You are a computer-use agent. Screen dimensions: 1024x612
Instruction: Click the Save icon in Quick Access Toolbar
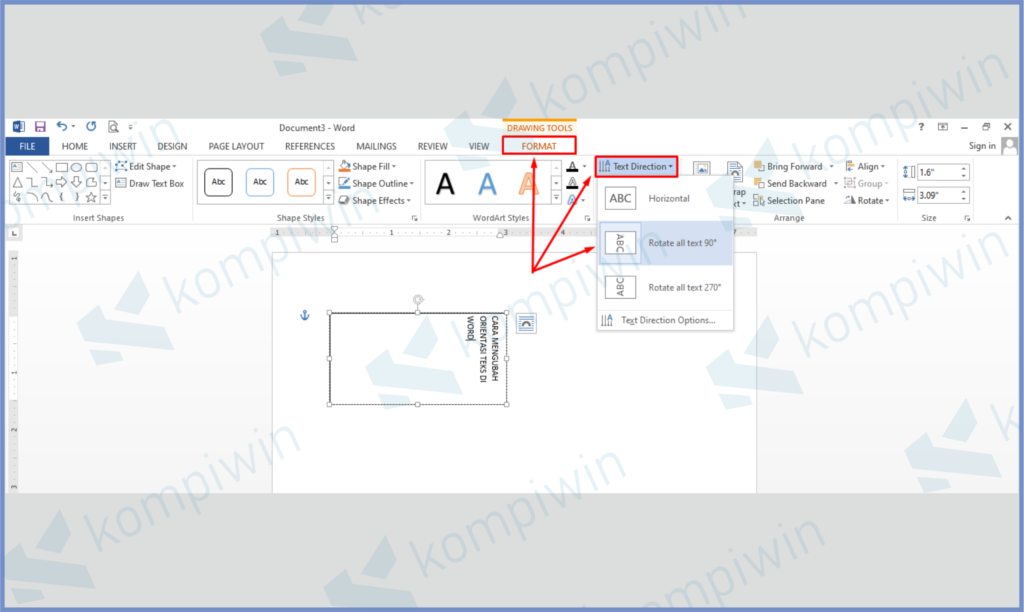[x=40, y=127]
